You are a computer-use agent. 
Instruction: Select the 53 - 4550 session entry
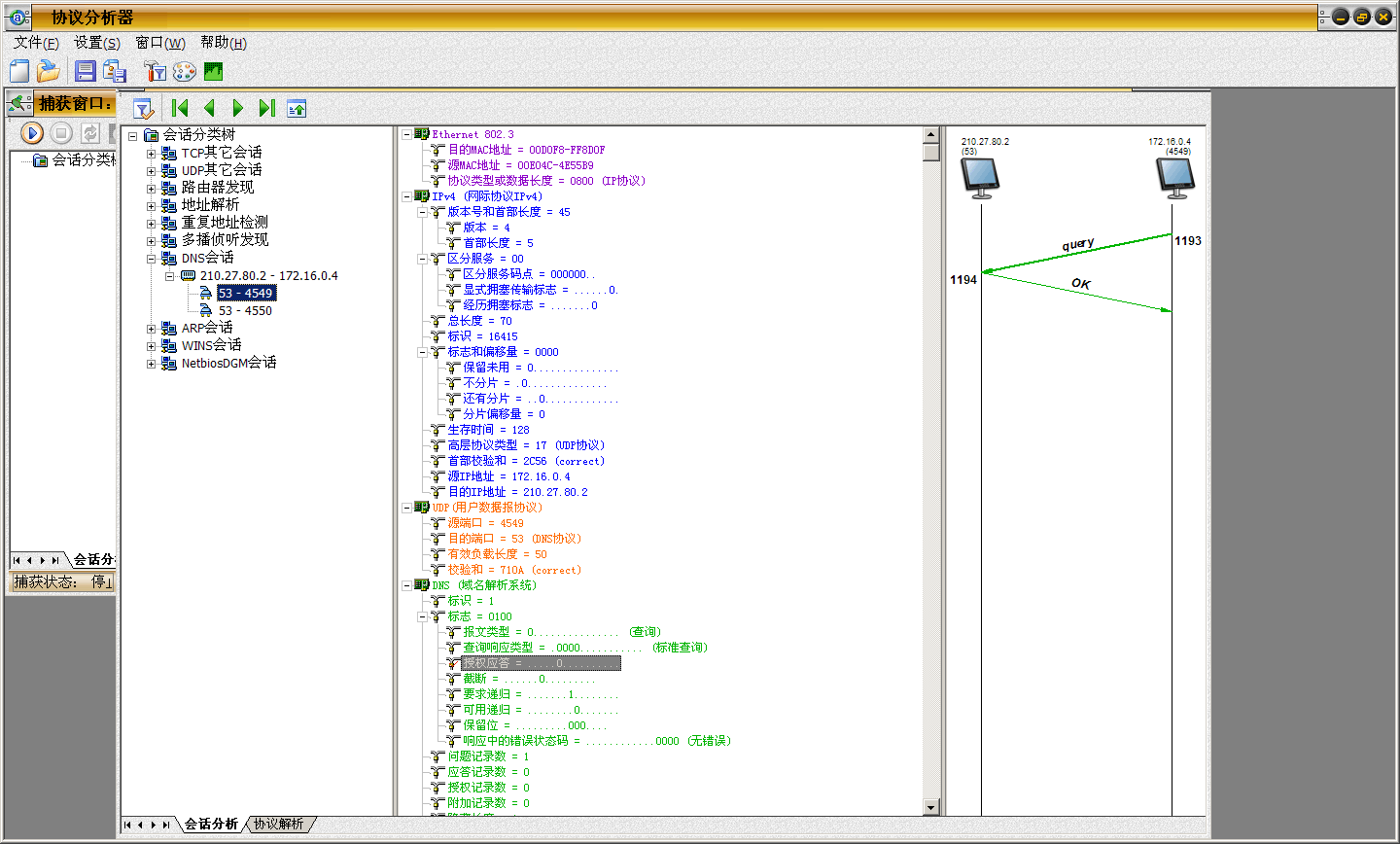[x=245, y=311]
